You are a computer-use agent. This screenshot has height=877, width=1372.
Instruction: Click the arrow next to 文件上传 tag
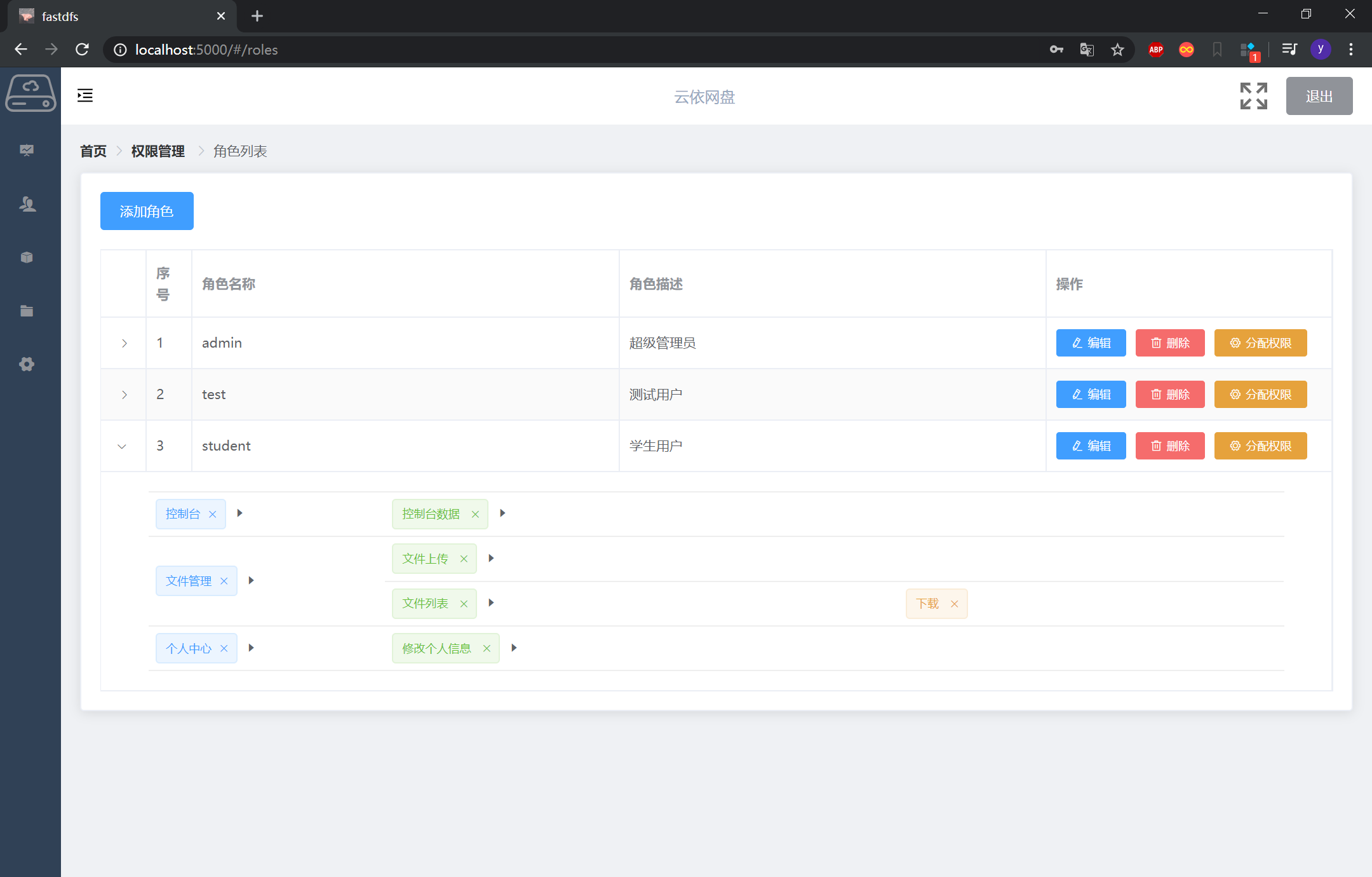[x=491, y=558]
